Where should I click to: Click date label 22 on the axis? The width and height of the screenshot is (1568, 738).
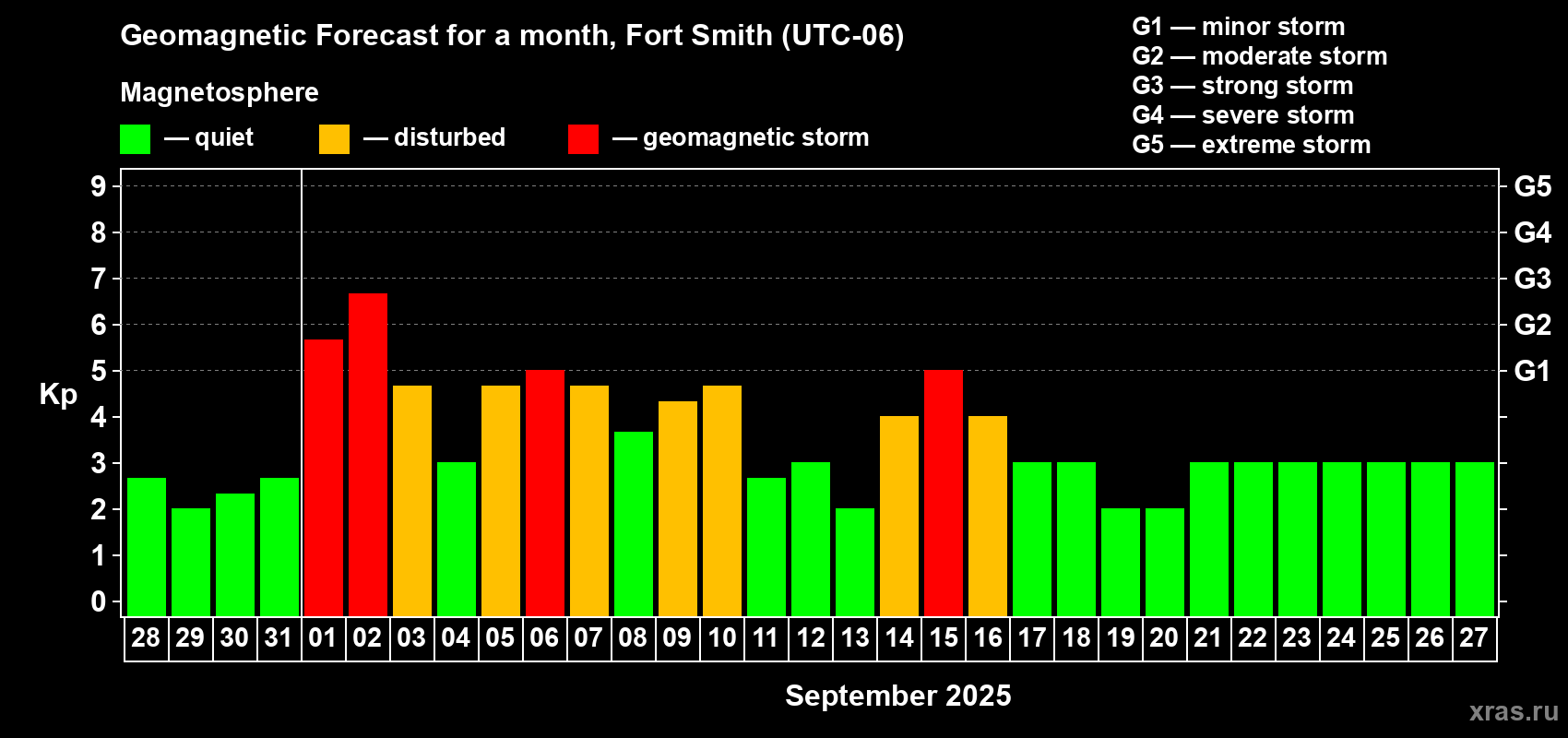pyautogui.click(x=1253, y=638)
